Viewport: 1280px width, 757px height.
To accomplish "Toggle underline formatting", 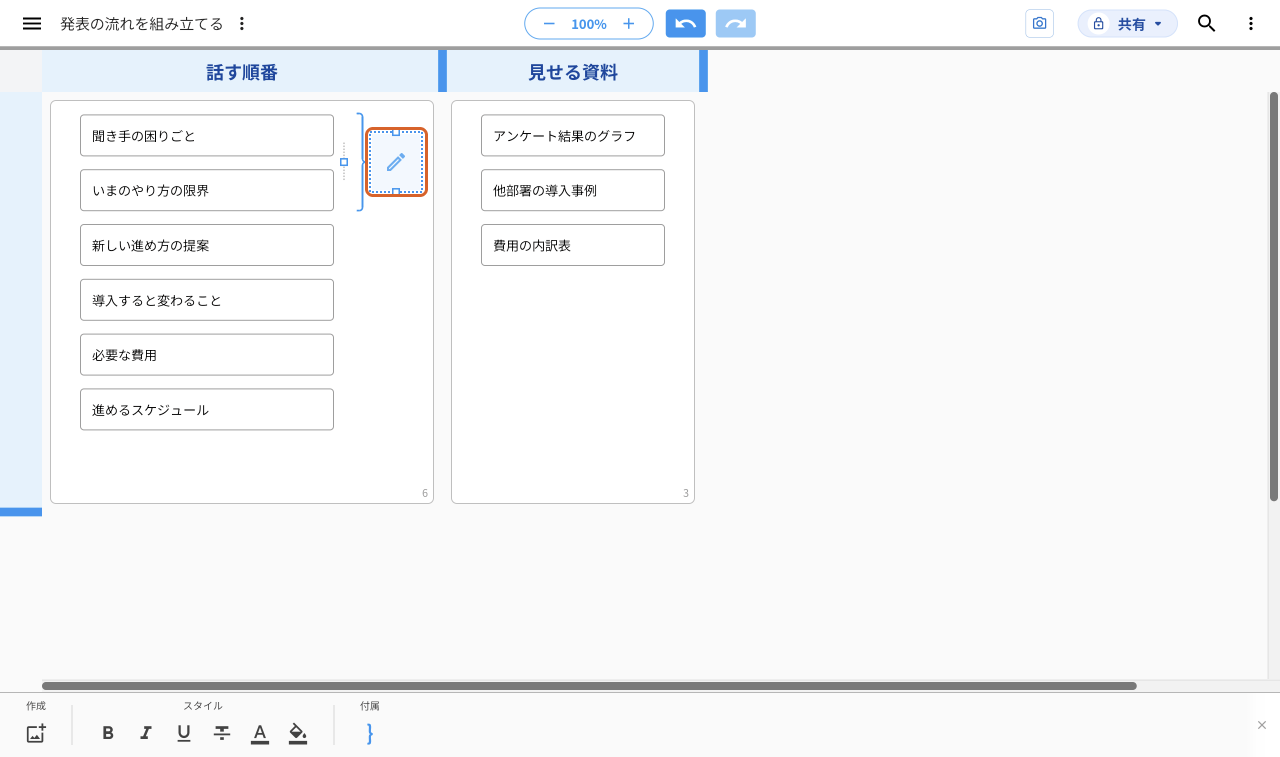I will click(x=184, y=734).
